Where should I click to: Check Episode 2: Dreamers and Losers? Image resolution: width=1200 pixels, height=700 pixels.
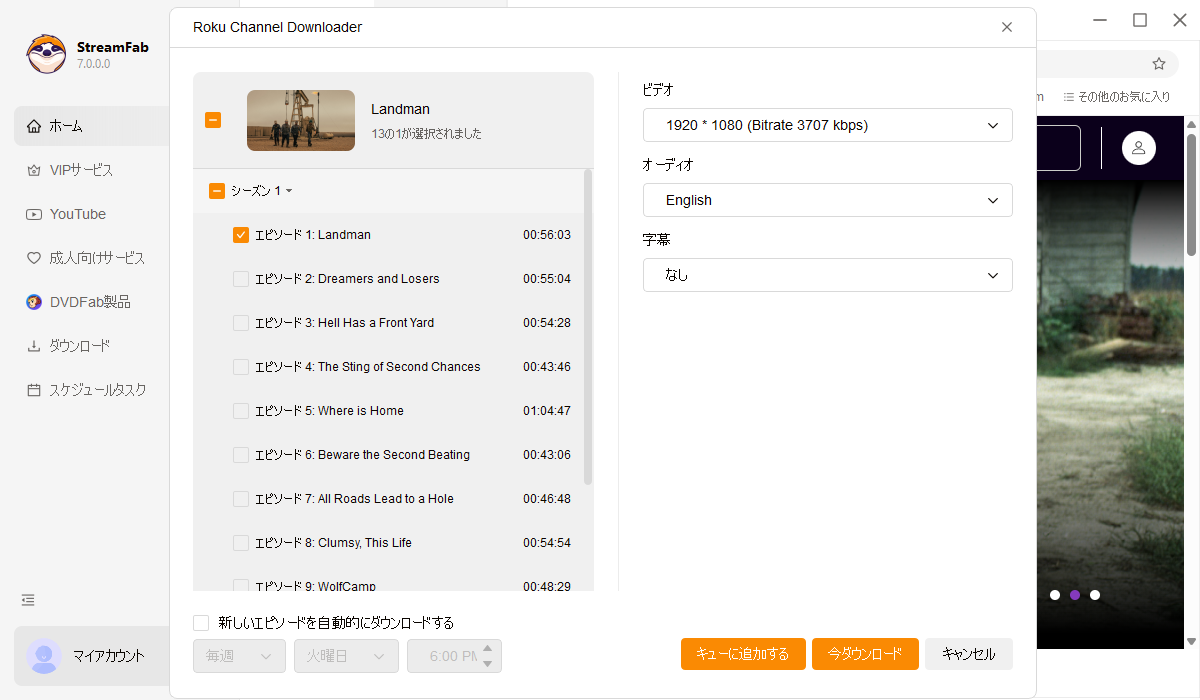click(x=241, y=279)
